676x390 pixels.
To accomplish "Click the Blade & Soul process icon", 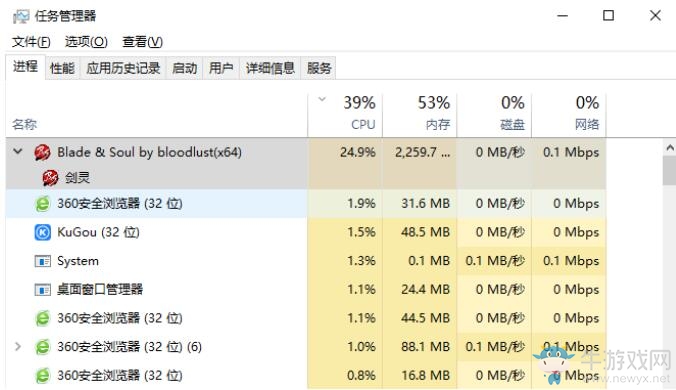I will pyautogui.click(x=42, y=153).
